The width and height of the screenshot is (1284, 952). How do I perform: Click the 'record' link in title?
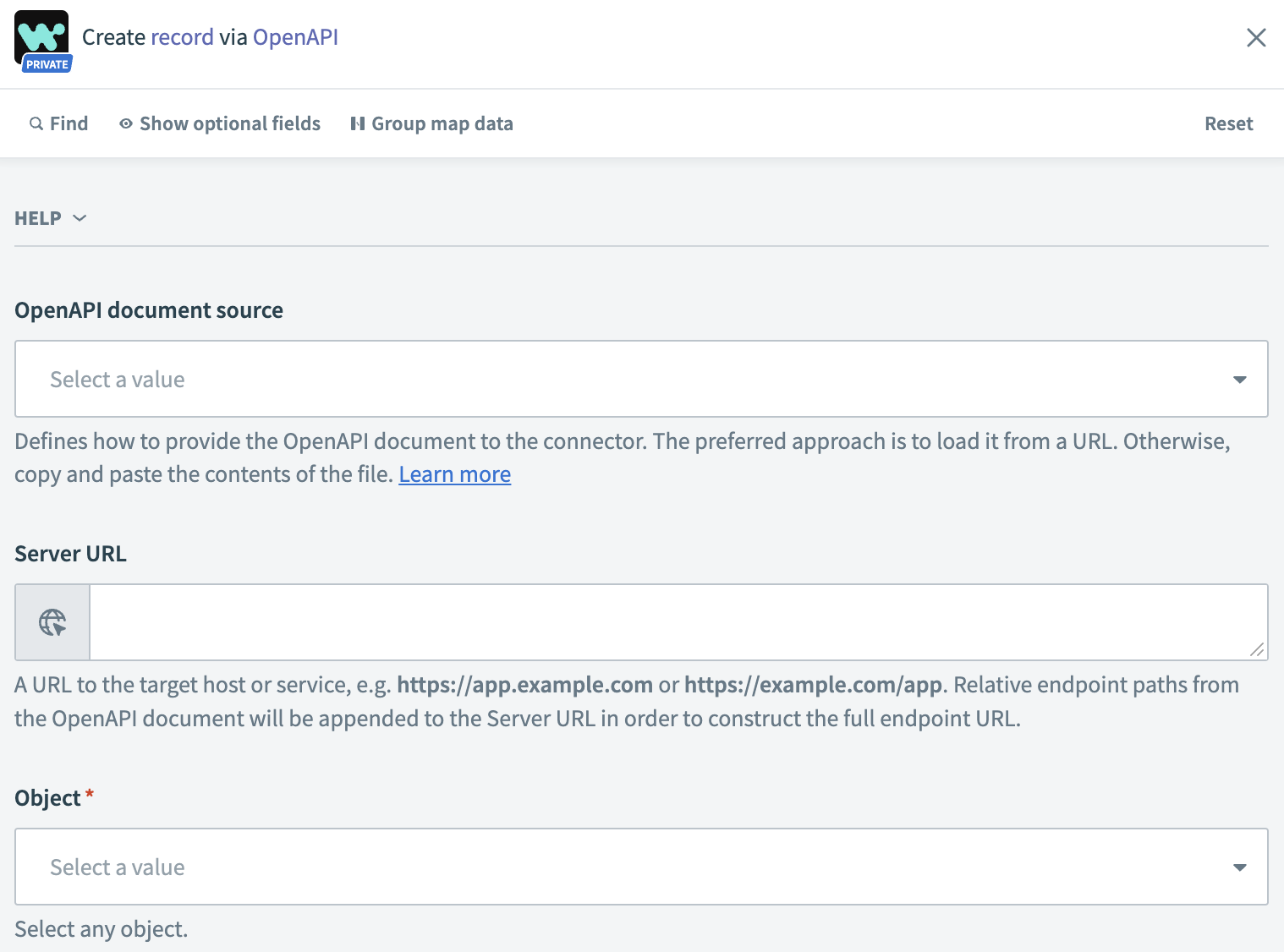pyautogui.click(x=182, y=37)
